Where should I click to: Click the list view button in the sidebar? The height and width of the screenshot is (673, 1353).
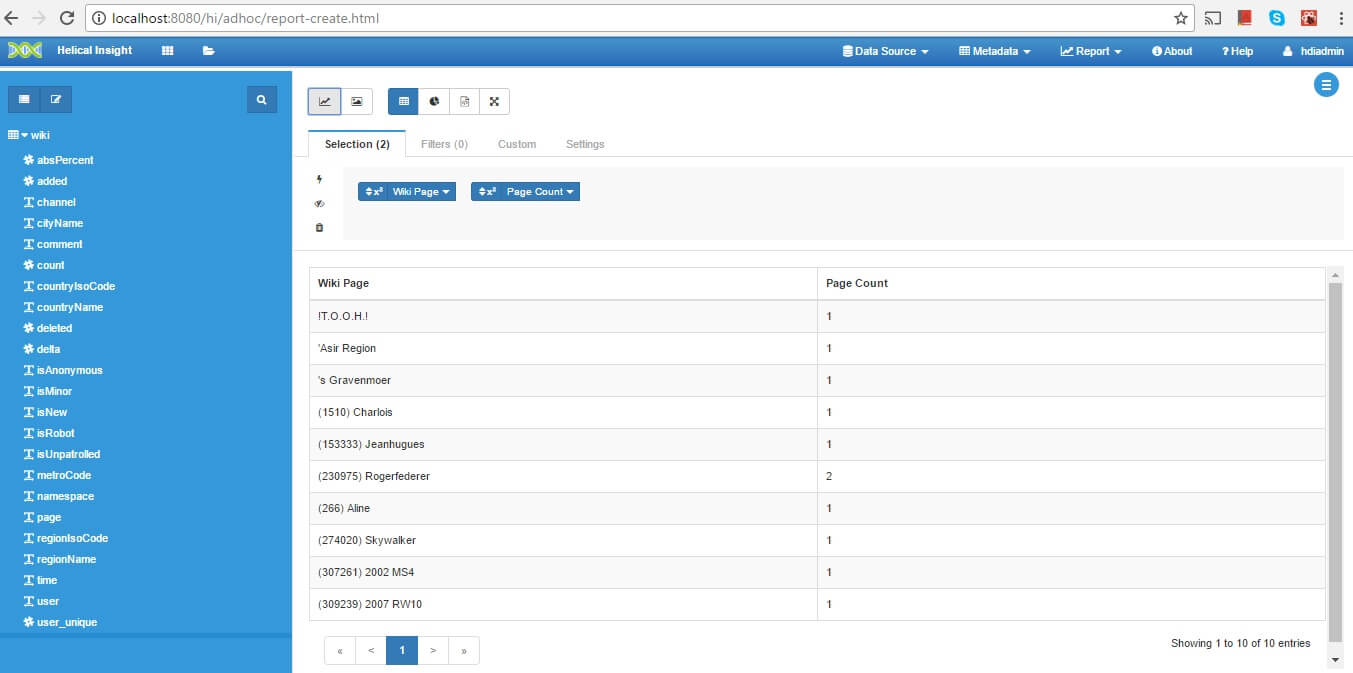24,99
